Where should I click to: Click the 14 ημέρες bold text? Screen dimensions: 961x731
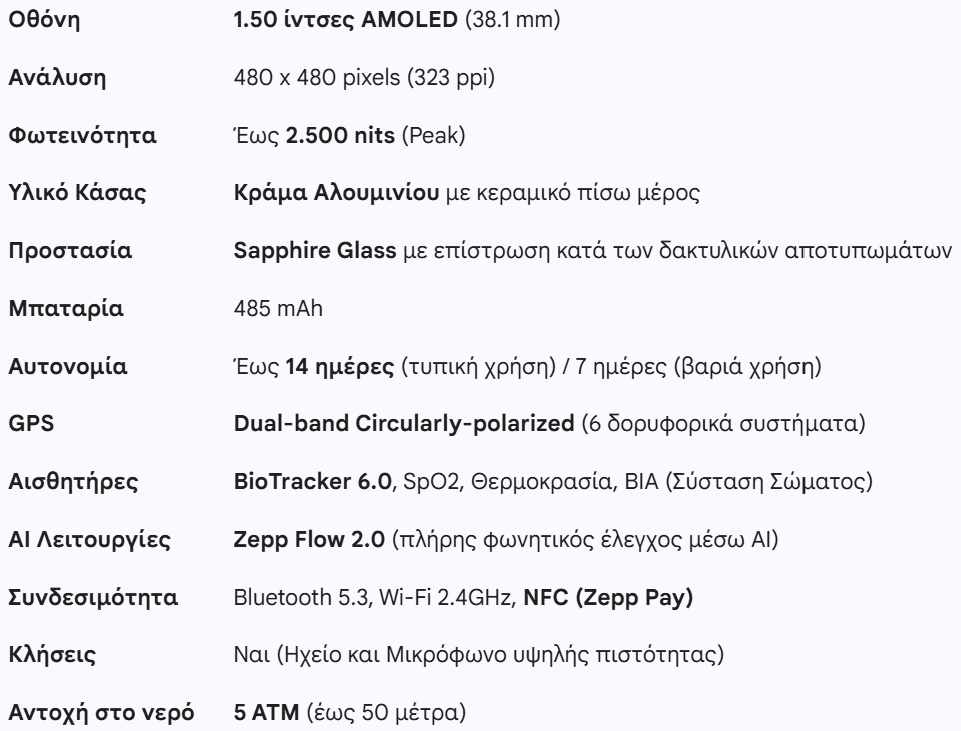[x=340, y=366]
